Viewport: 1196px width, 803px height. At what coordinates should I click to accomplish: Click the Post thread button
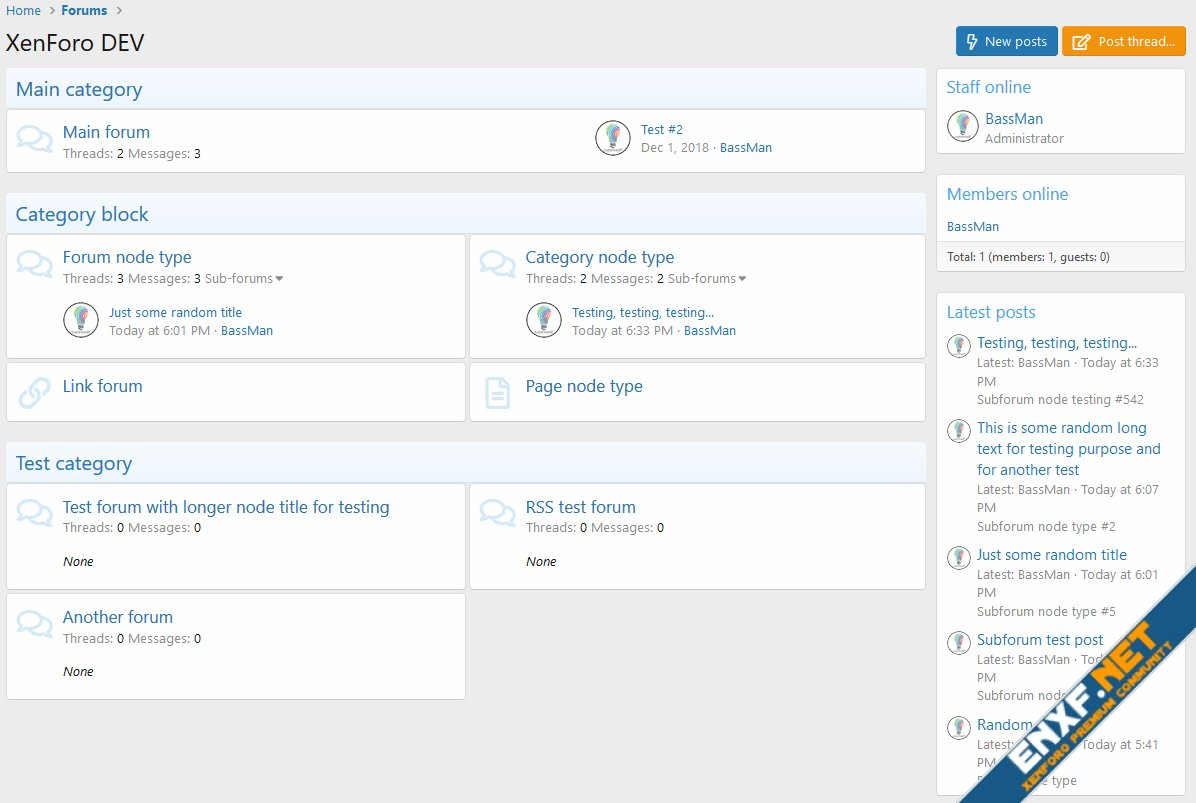(x=1123, y=41)
